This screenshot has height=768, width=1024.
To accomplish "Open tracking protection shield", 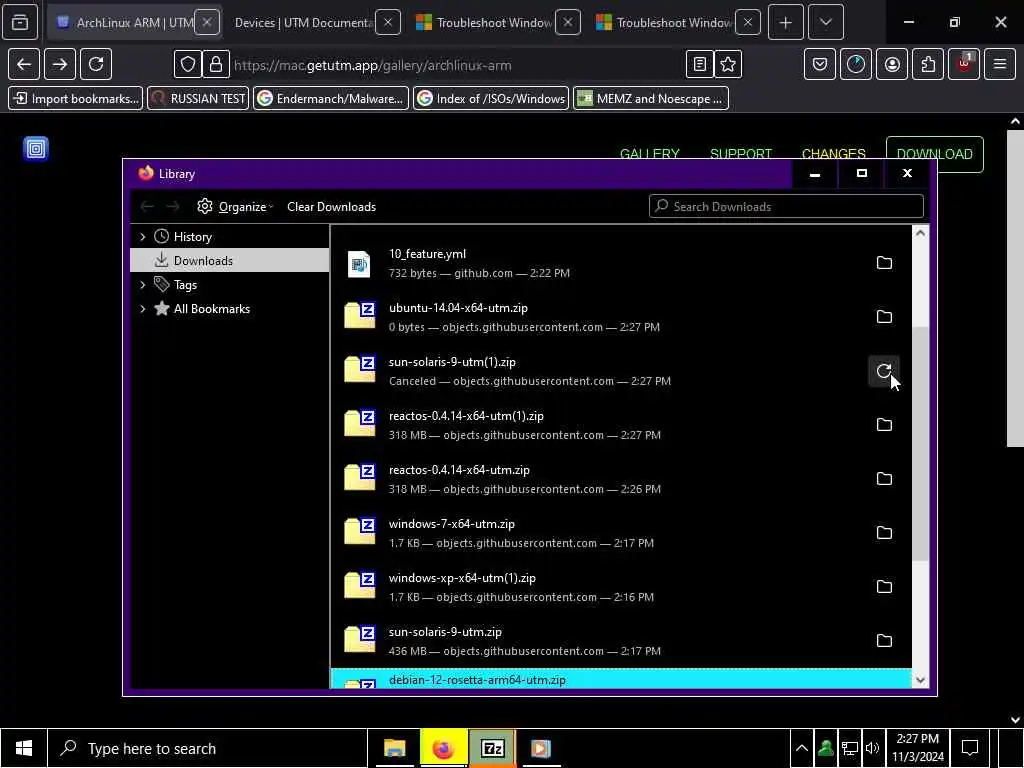I will click(188, 64).
